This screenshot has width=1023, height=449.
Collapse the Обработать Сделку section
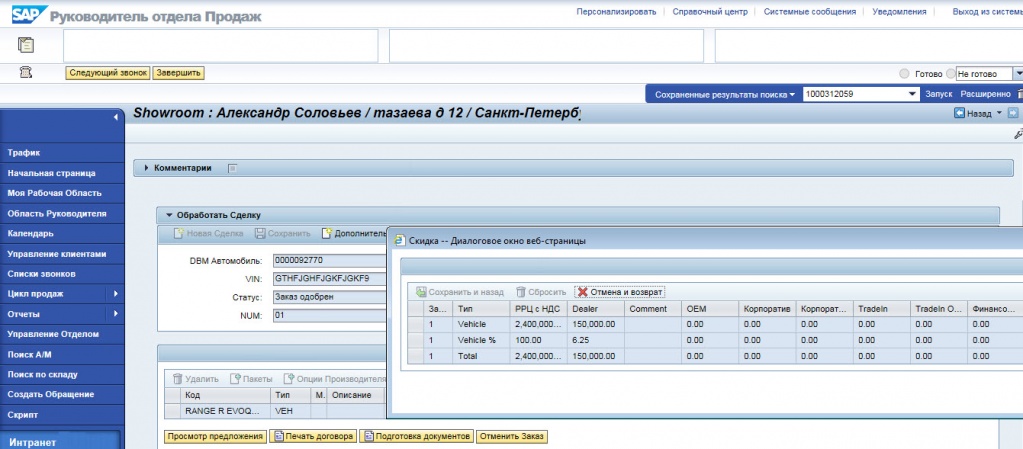(x=169, y=215)
